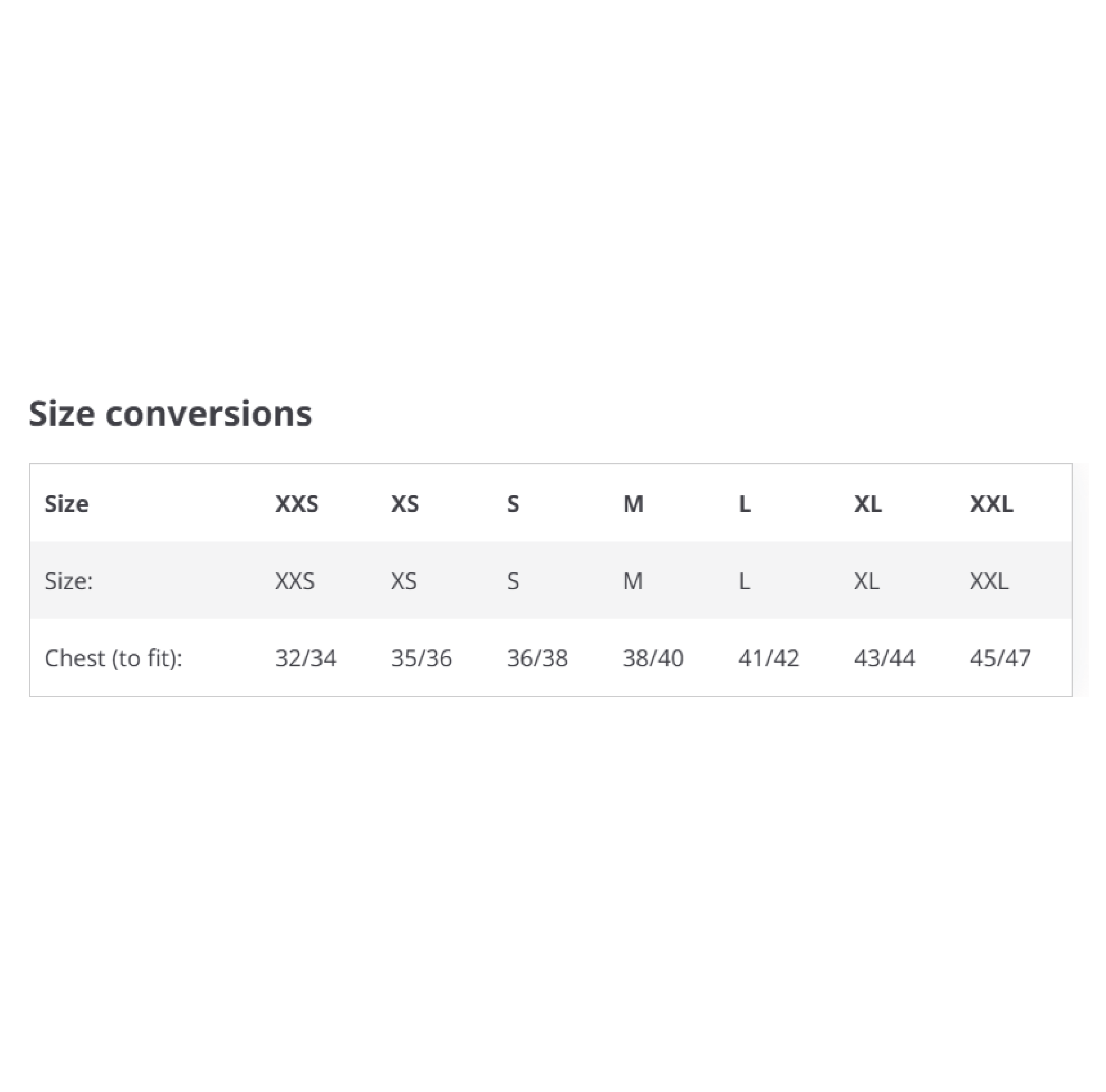Click the 41/42 chest measurement
The width and height of the screenshot is (1106, 1092).
point(769,658)
